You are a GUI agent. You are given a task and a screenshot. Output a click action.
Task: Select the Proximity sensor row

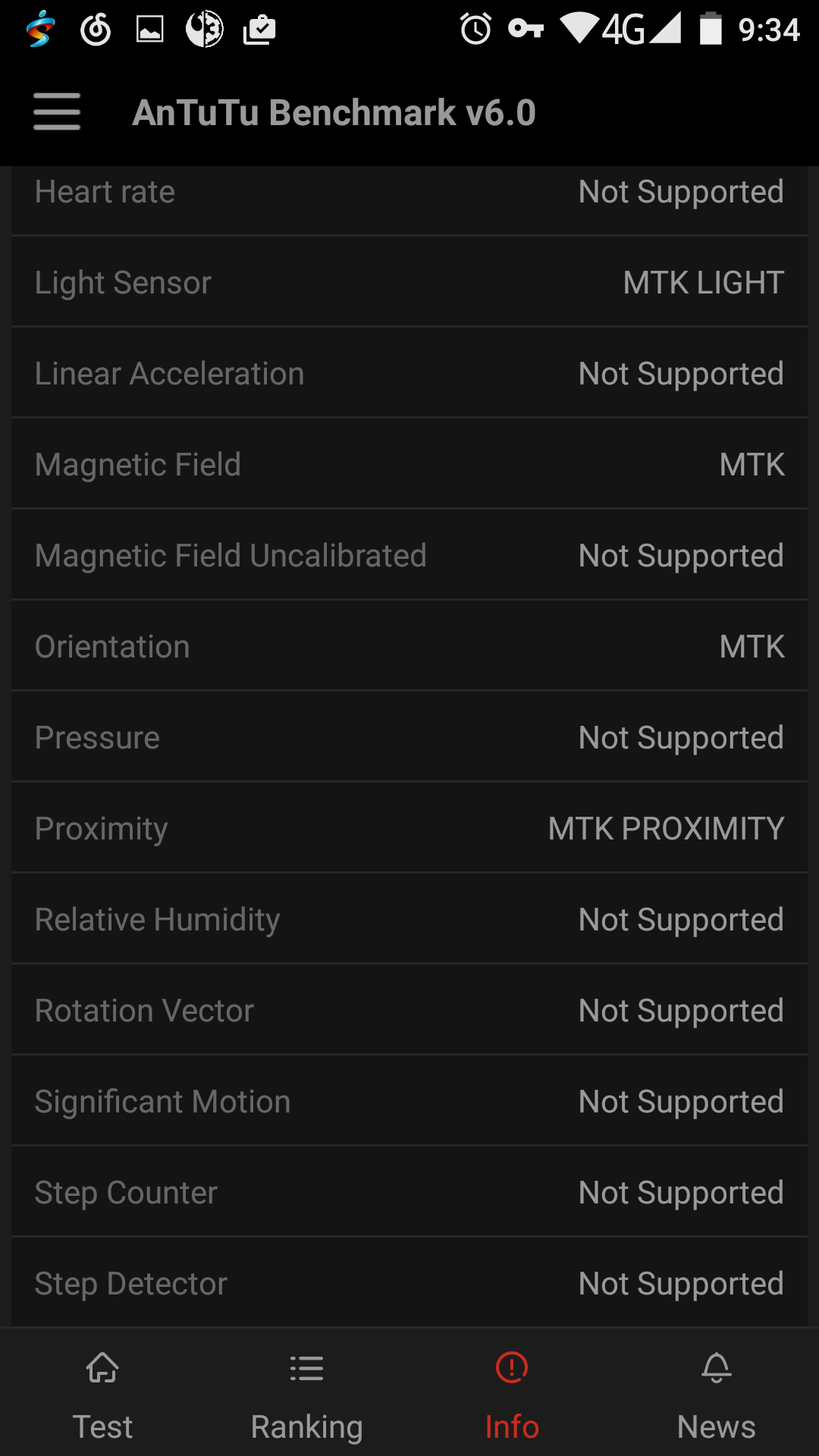click(x=409, y=828)
